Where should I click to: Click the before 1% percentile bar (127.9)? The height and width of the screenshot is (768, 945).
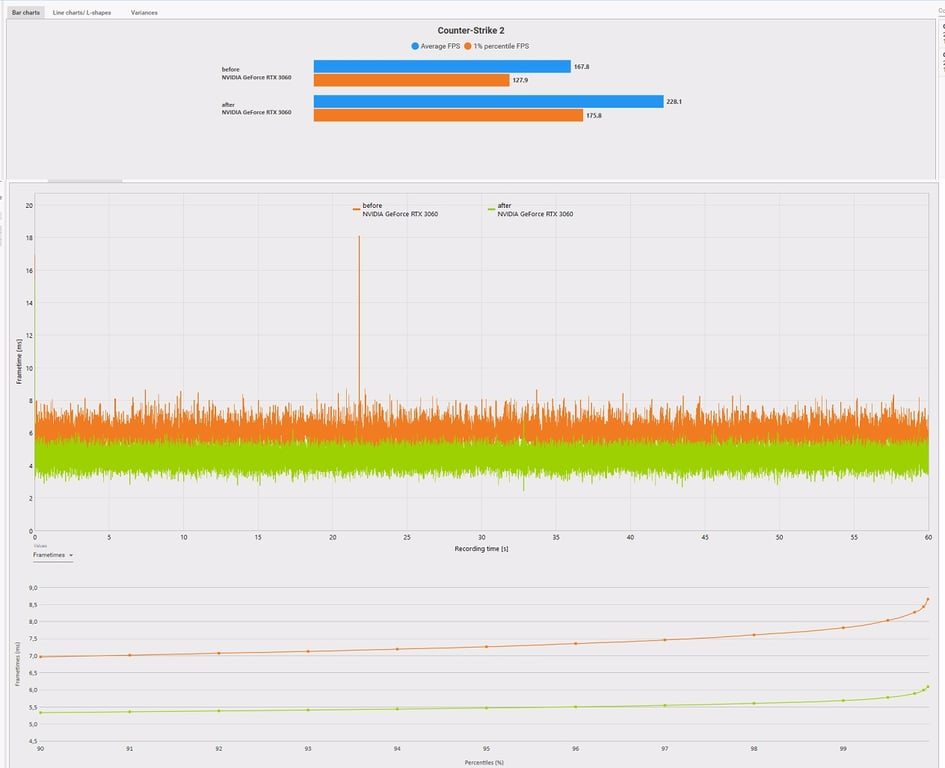coord(411,80)
